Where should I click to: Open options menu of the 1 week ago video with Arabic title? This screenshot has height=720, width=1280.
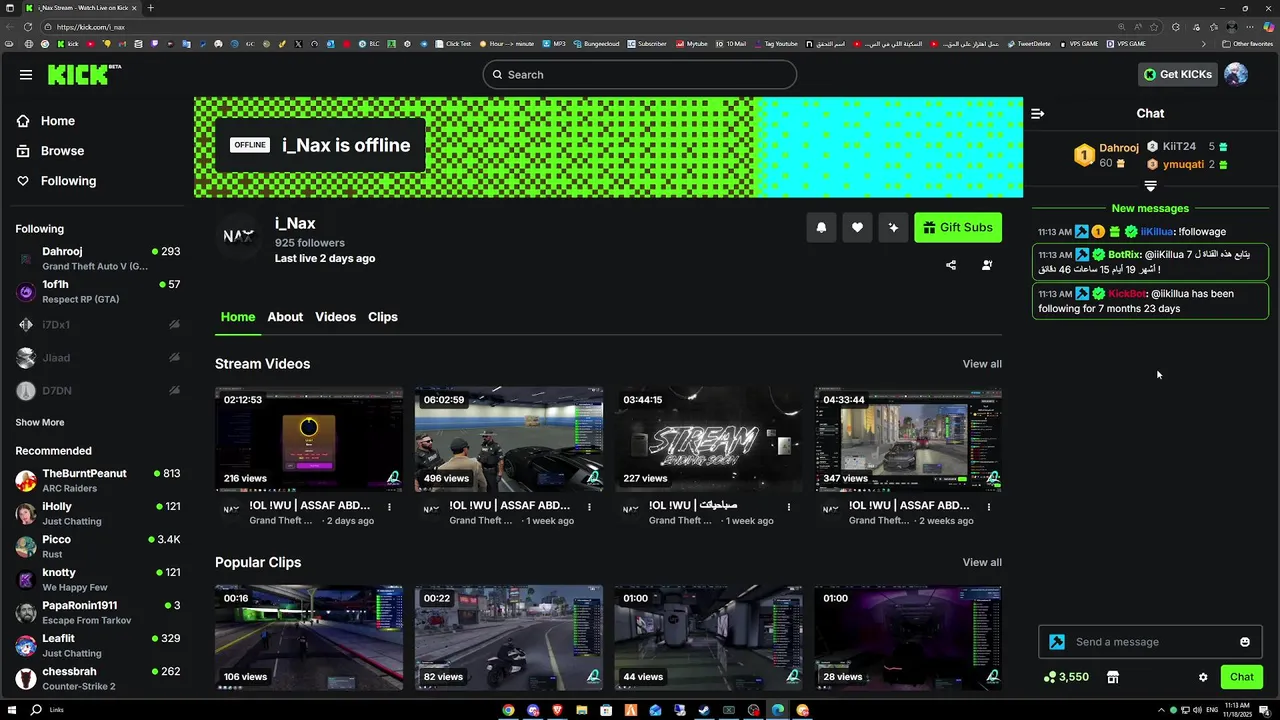point(789,506)
